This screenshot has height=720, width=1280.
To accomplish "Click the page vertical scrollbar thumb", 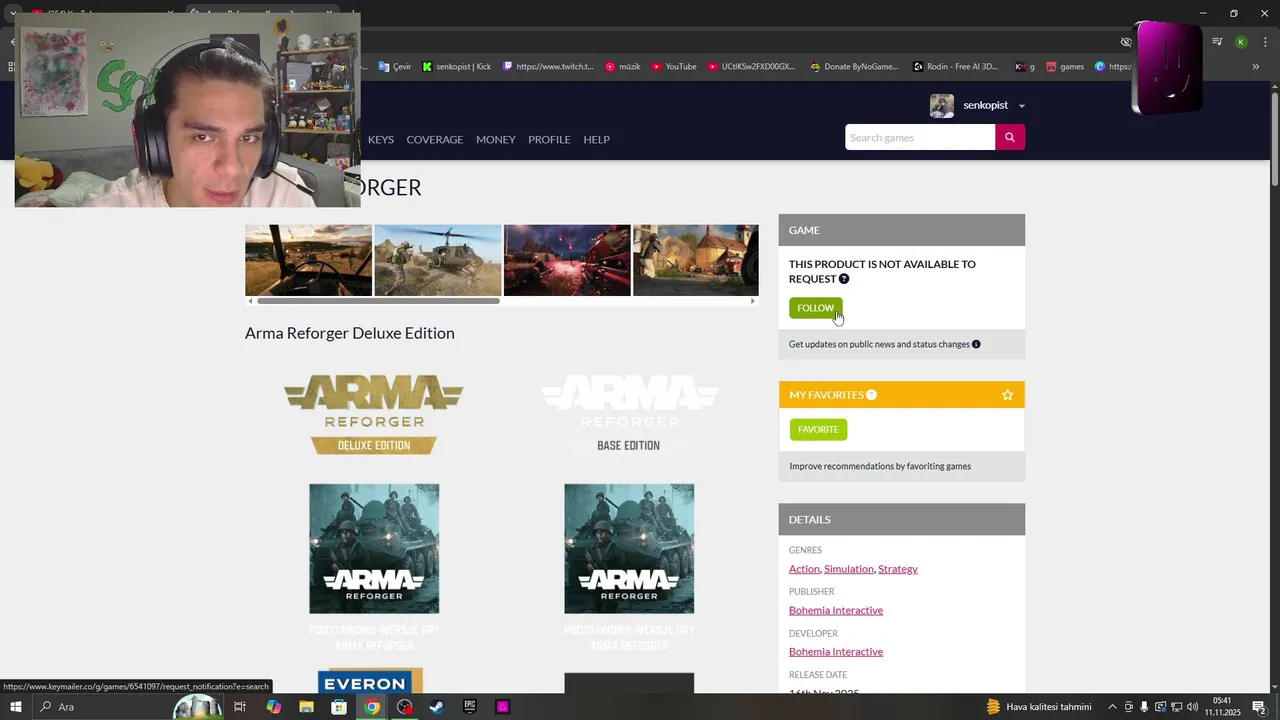I will [1275, 137].
